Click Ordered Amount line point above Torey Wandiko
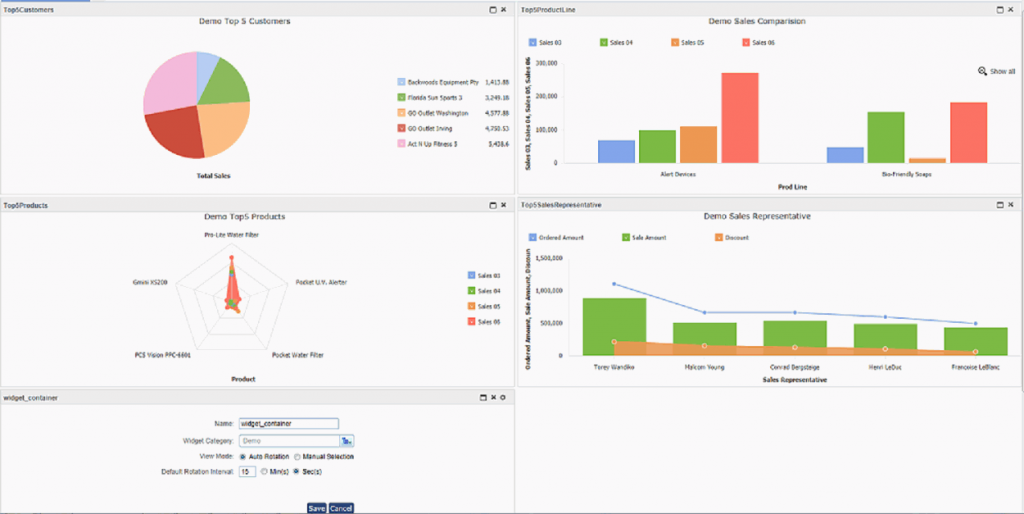The height and width of the screenshot is (514, 1024). pos(615,283)
